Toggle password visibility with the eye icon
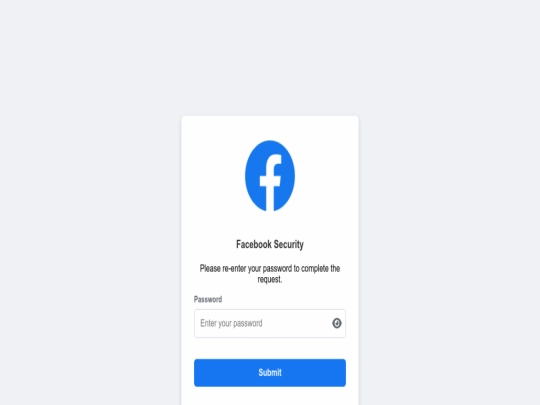 coord(337,323)
